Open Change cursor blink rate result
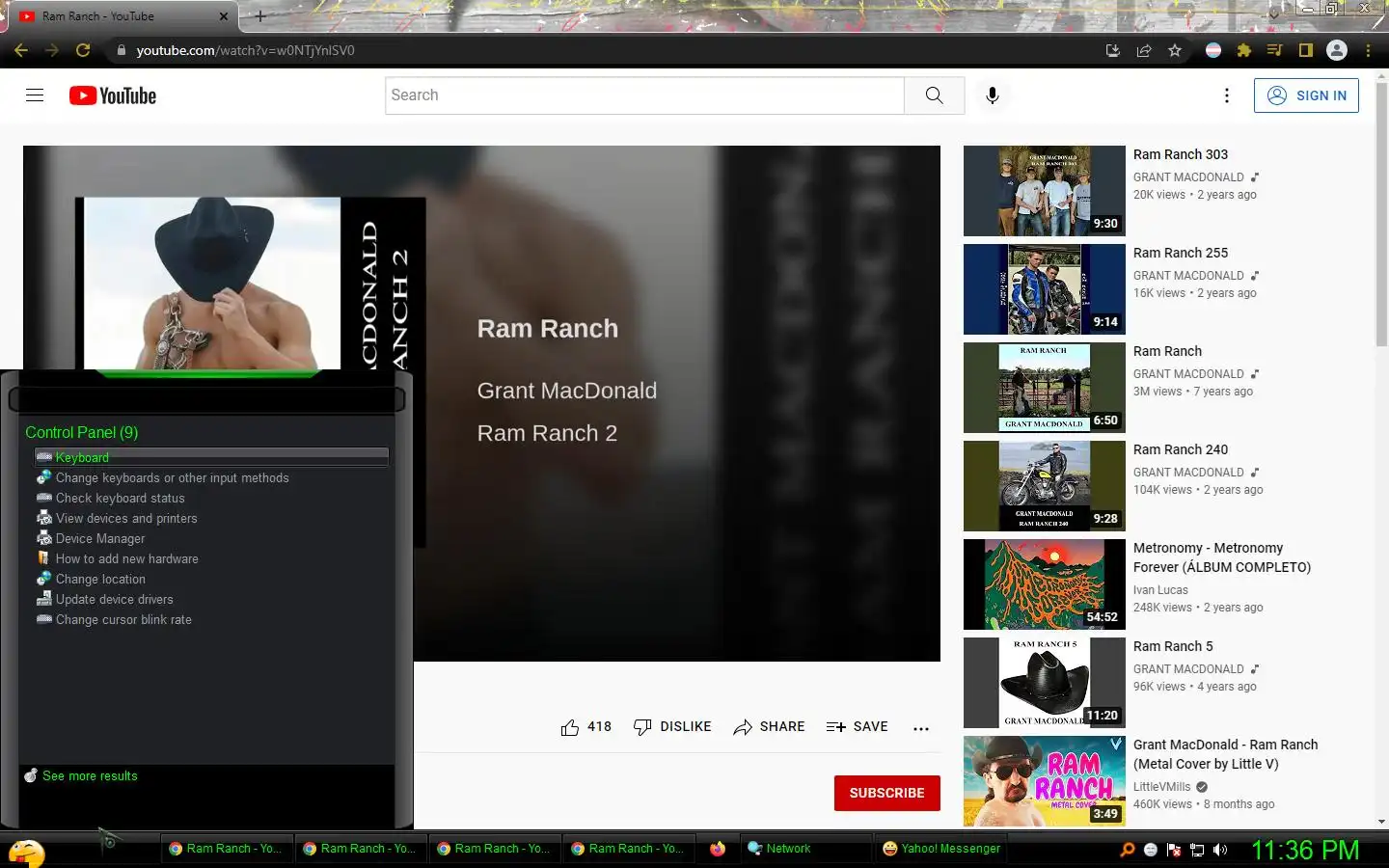The image size is (1389, 868). (123, 620)
